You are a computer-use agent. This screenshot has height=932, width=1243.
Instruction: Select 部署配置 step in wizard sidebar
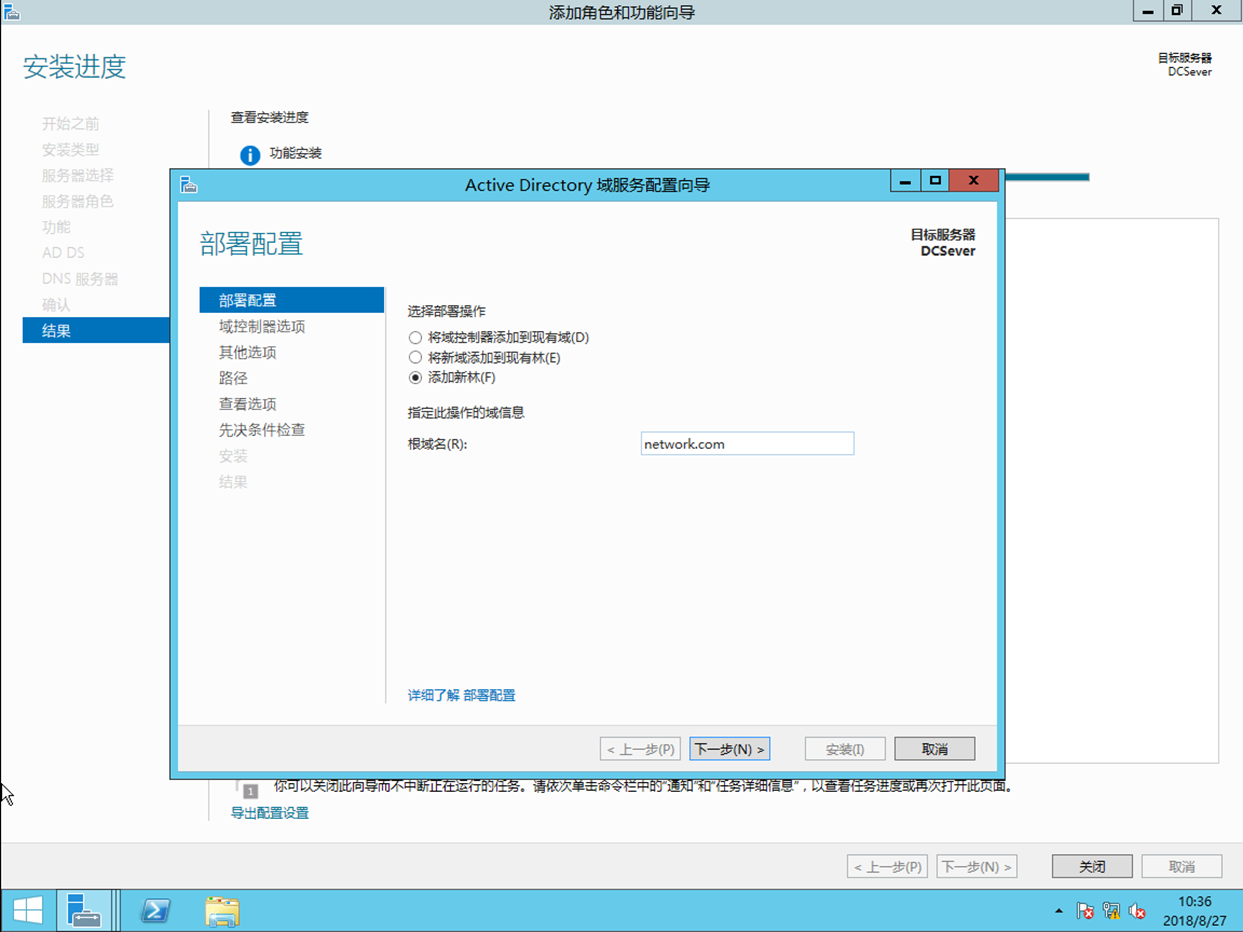(291, 300)
